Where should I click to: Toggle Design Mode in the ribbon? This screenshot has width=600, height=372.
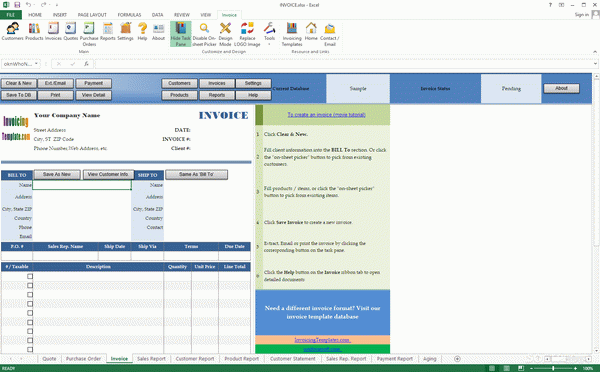point(225,34)
